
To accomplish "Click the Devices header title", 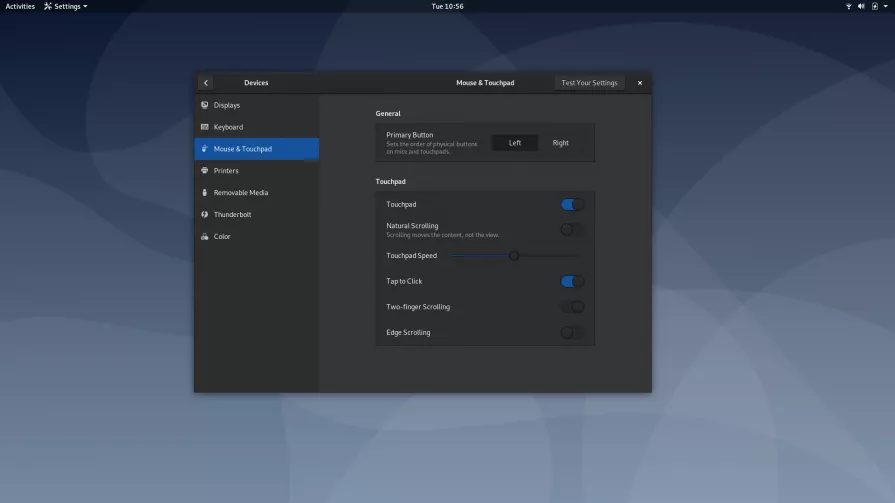I will point(256,83).
